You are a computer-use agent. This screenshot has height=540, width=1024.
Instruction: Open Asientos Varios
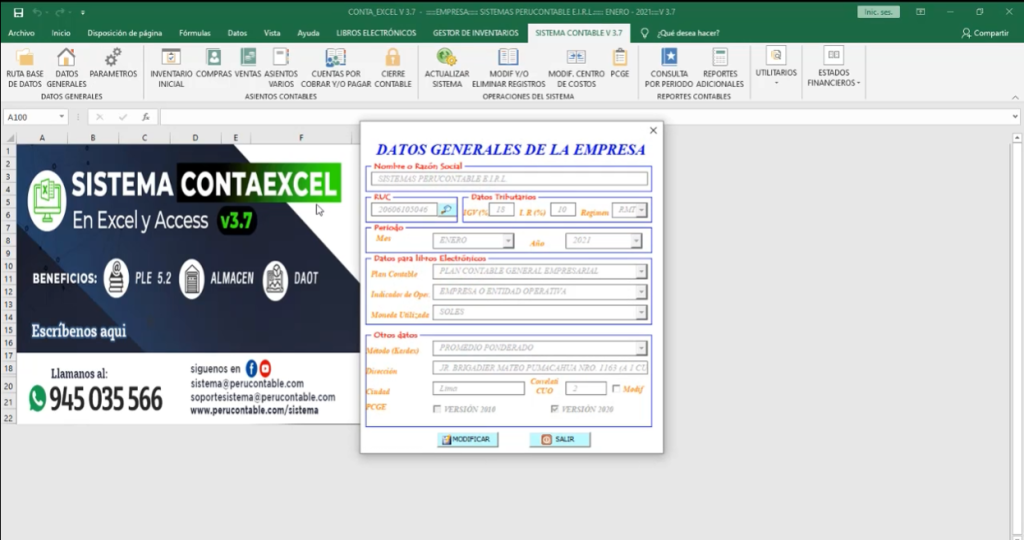[x=281, y=68]
